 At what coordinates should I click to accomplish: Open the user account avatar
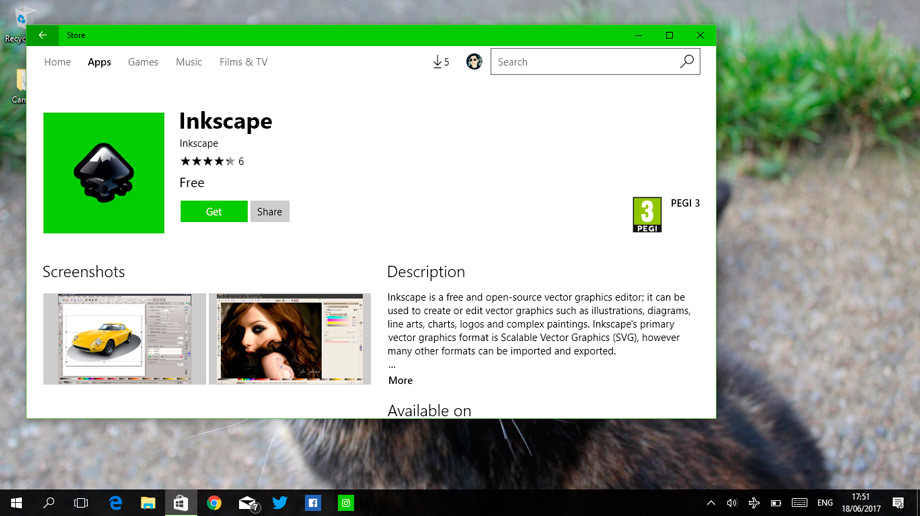[474, 62]
